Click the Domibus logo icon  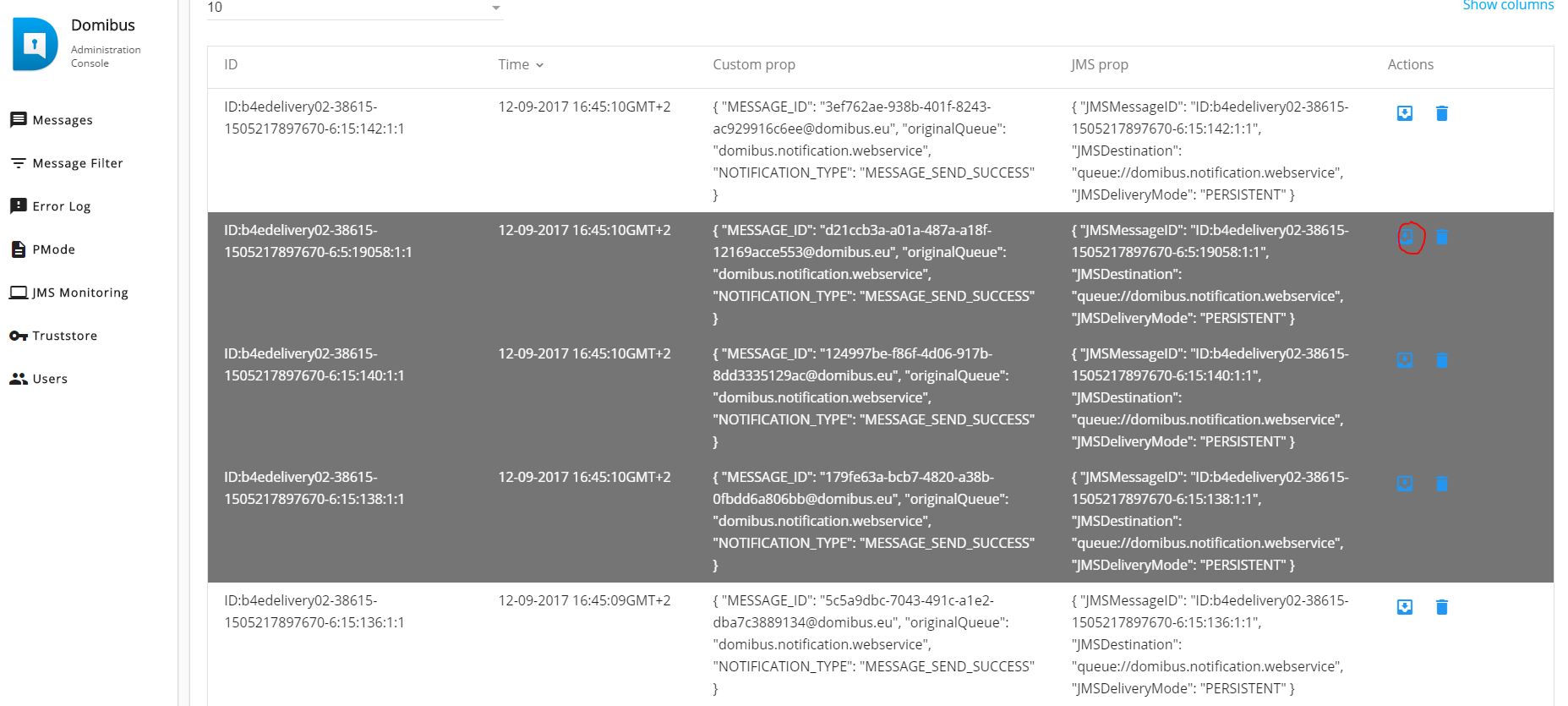(36, 44)
